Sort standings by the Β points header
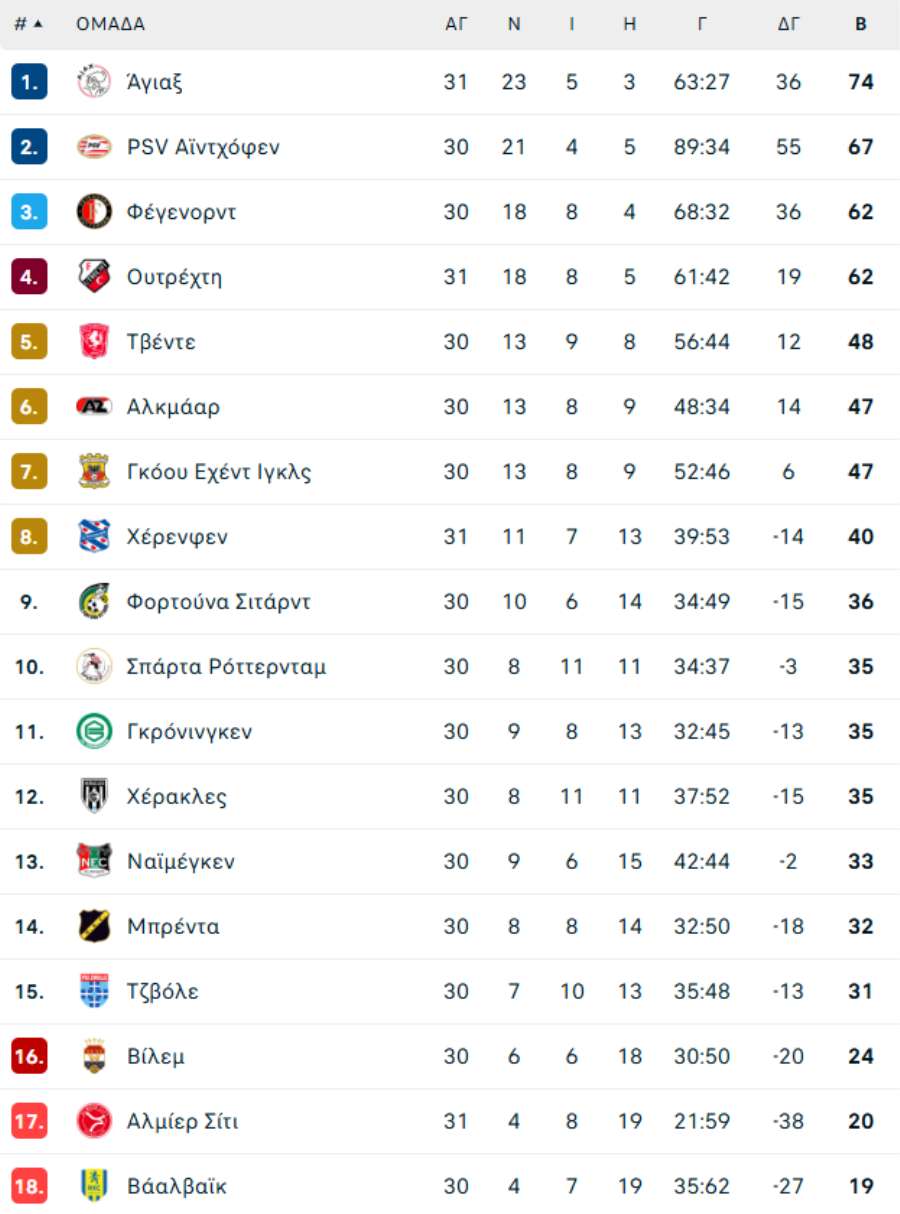This screenshot has width=900, height=1214. click(861, 25)
